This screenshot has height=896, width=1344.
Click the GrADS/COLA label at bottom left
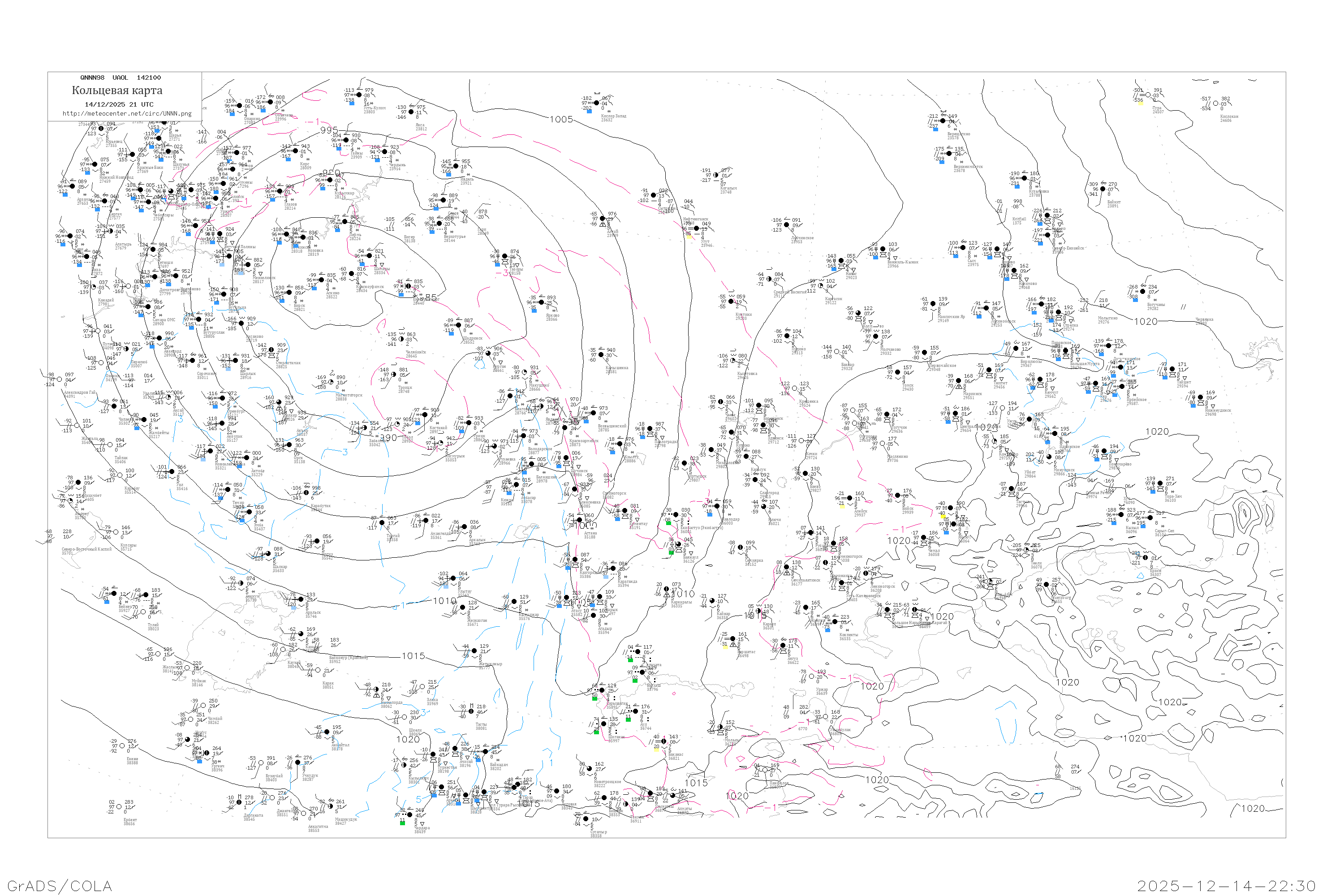point(60,886)
